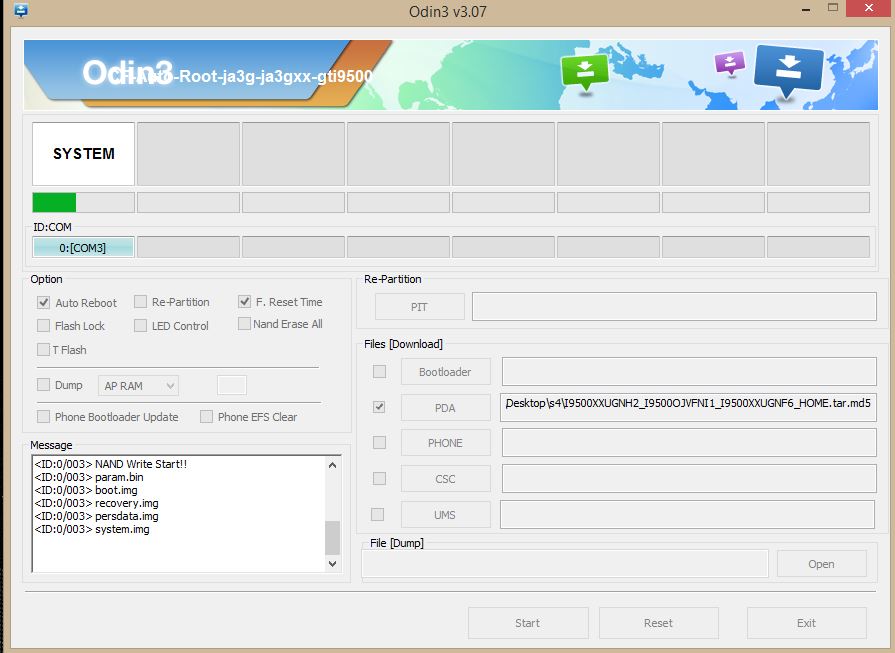Click the green download icon in banner

point(584,72)
